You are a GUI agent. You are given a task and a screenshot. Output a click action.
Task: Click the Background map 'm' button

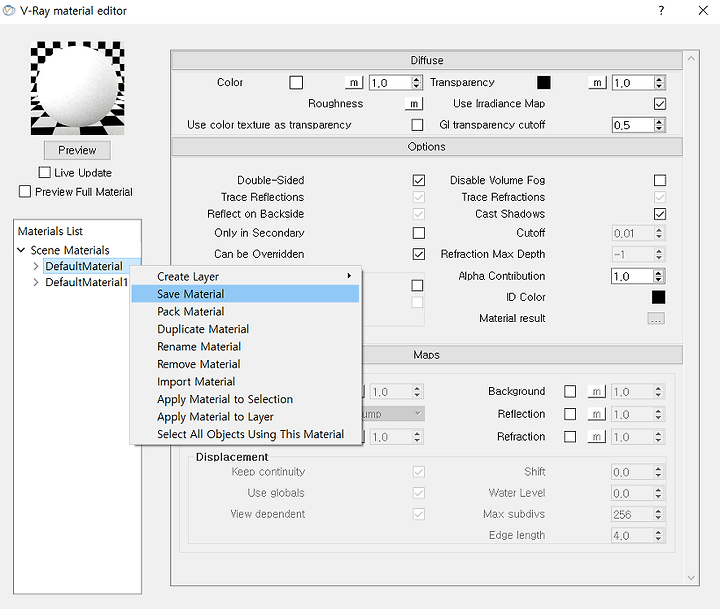pyautogui.click(x=596, y=391)
